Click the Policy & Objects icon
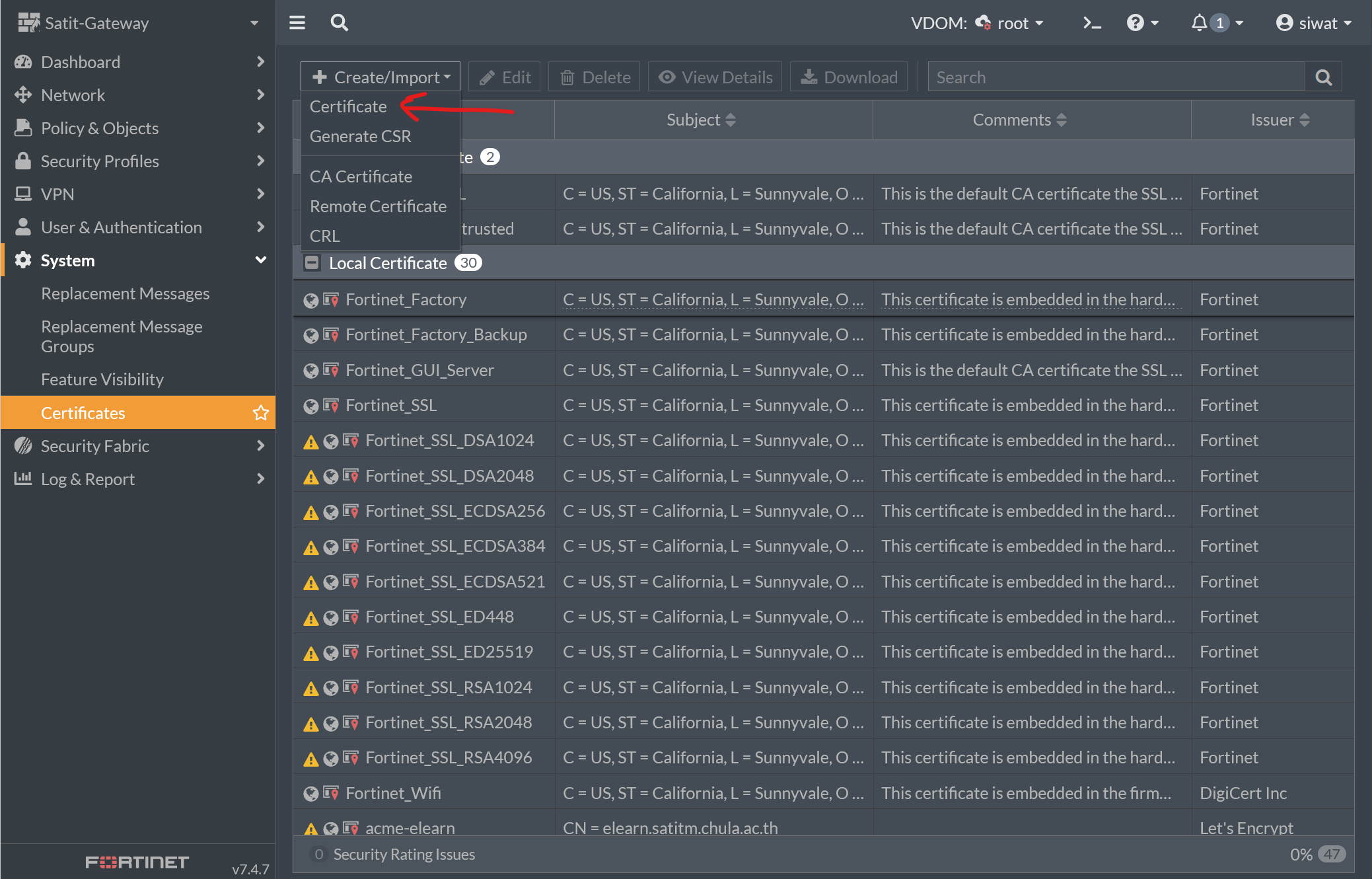This screenshot has height=879, width=1372. click(23, 128)
